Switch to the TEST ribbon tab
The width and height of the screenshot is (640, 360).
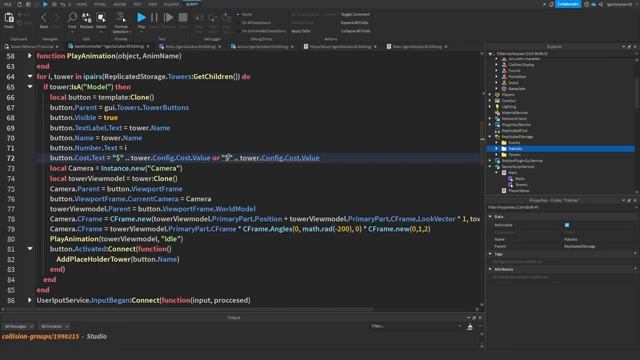(x=137, y=4)
